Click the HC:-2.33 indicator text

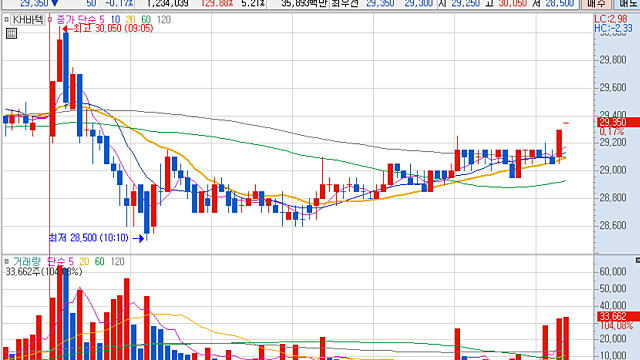coord(613,28)
